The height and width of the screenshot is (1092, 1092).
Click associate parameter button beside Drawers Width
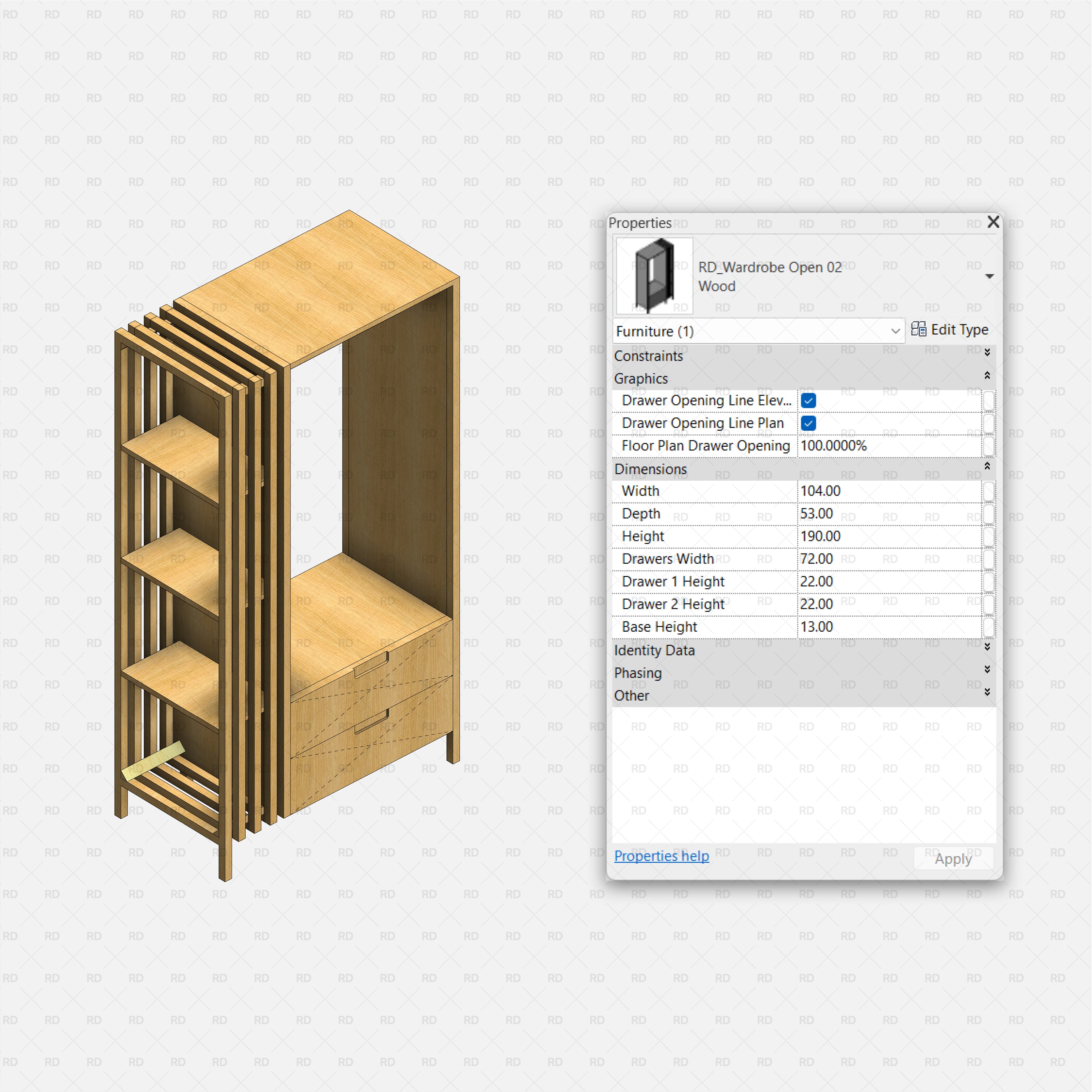[988, 558]
